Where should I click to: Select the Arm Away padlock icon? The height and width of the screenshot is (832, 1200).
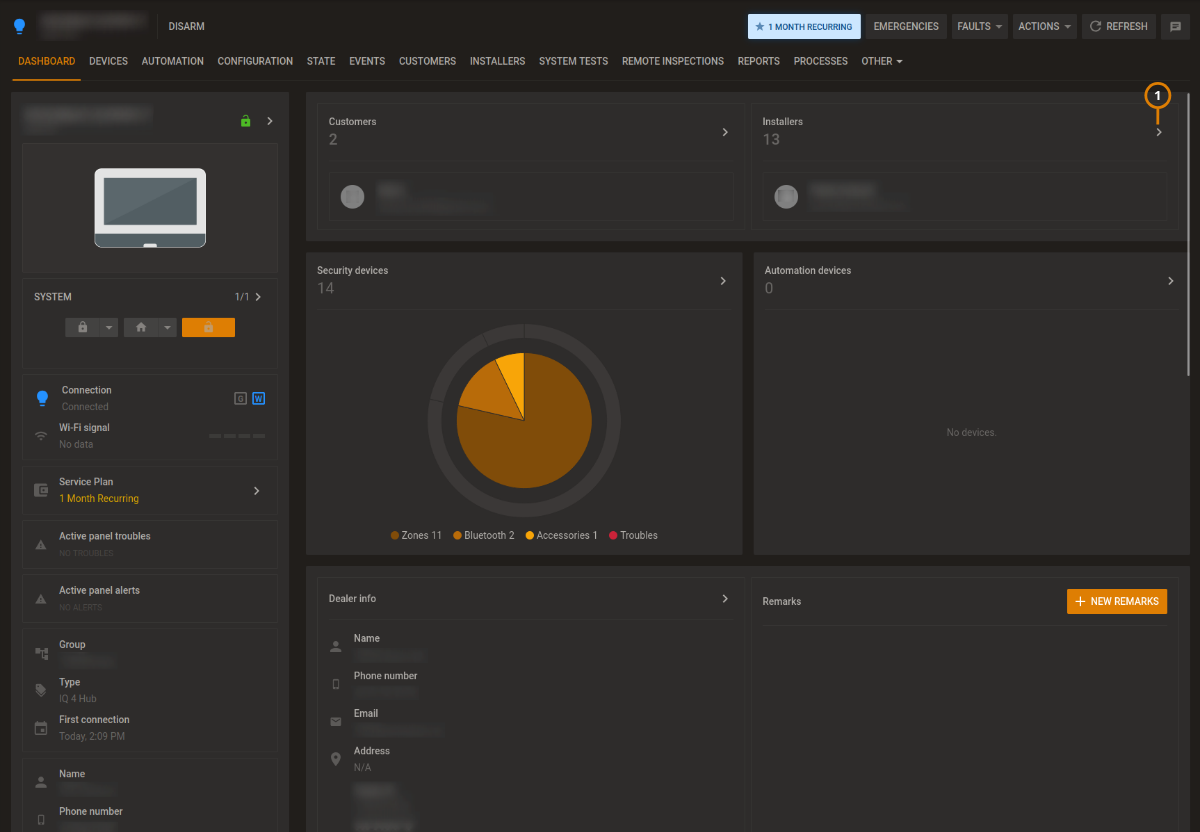(x=82, y=327)
